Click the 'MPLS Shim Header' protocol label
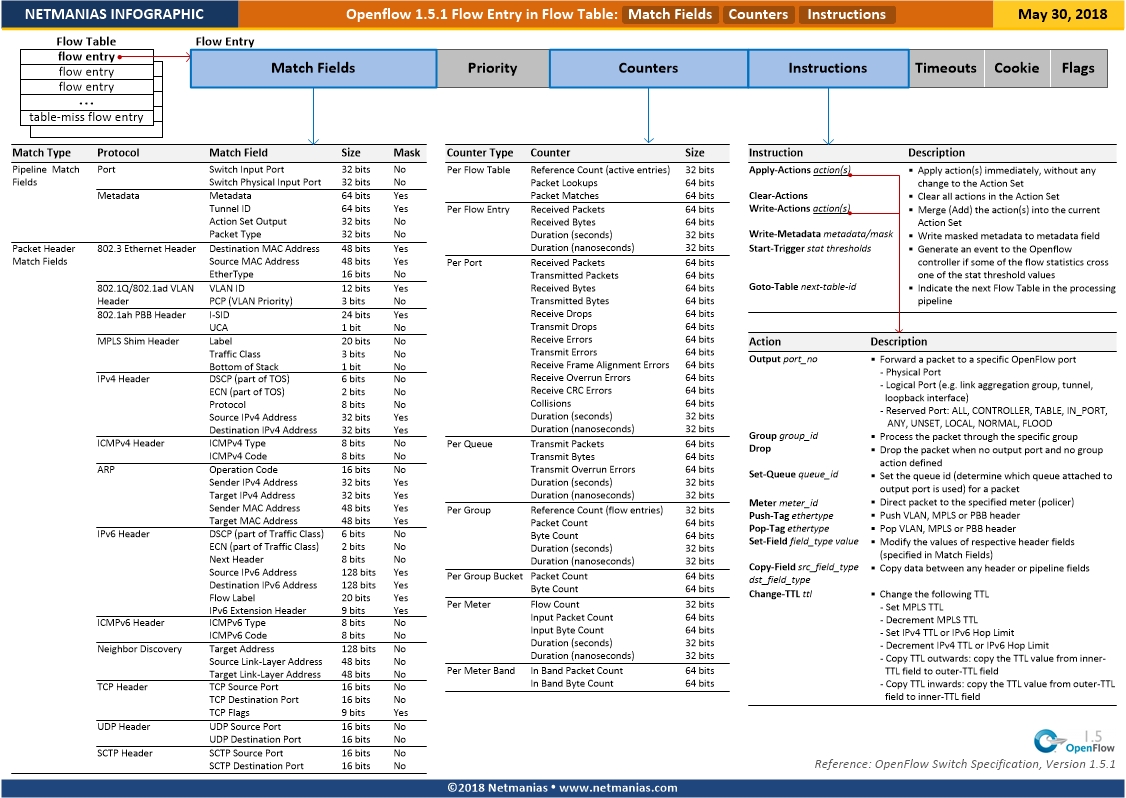Image resolution: width=1126 pixels, height=798 pixels. click(138, 341)
